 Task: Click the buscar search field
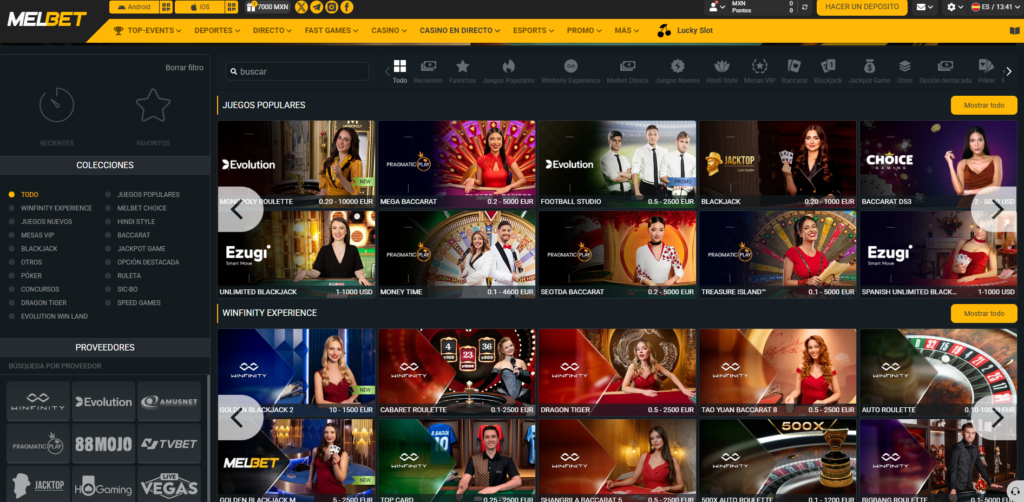(x=298, y=72)
